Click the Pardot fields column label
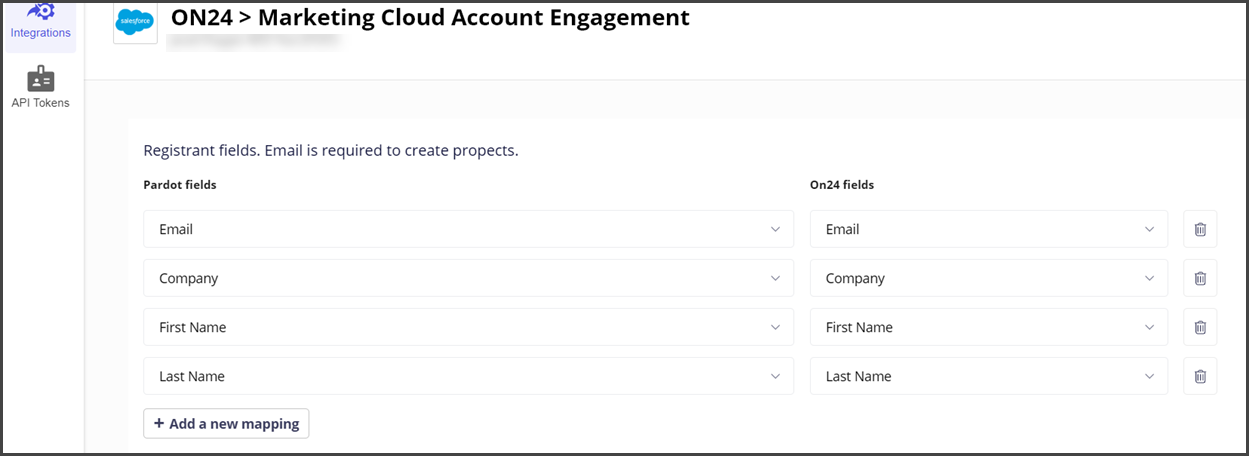 point(180,185)
